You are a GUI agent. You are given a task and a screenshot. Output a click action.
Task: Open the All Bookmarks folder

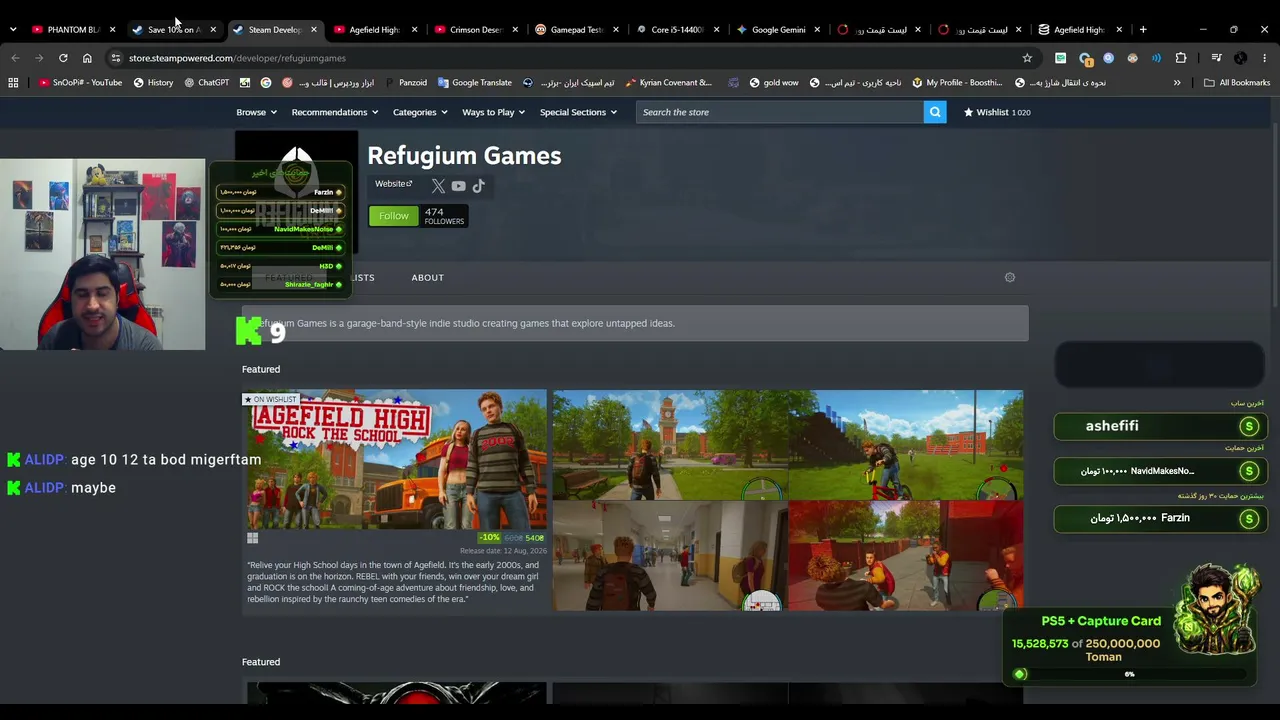(x=1237, y=83)
